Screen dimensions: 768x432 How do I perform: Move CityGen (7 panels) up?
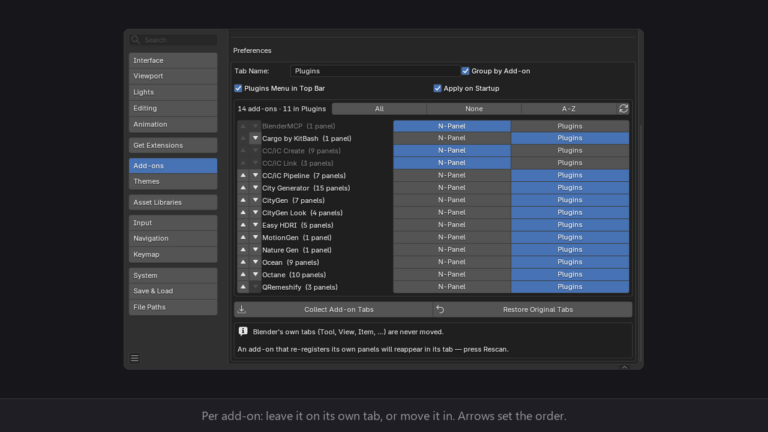coord(243,200)
